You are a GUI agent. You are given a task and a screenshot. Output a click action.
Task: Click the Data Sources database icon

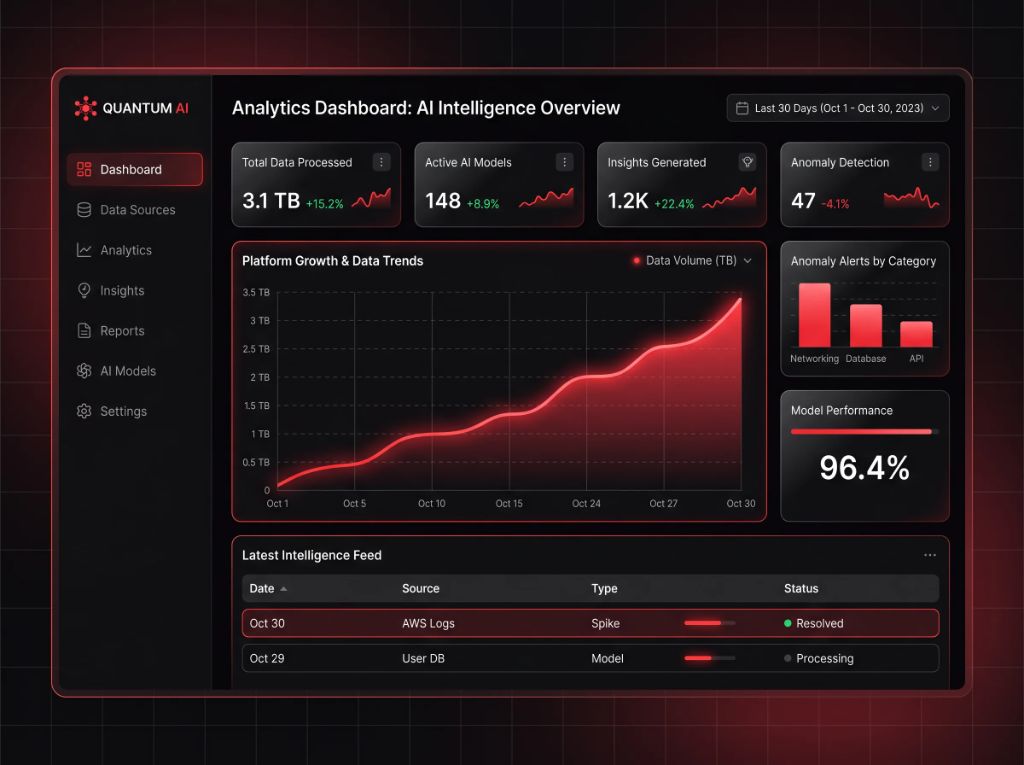tap(84, 210)
